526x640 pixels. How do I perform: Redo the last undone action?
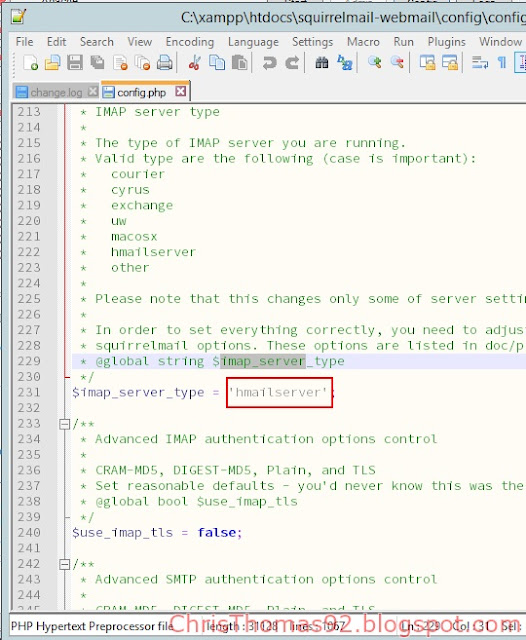pos(292,63)
